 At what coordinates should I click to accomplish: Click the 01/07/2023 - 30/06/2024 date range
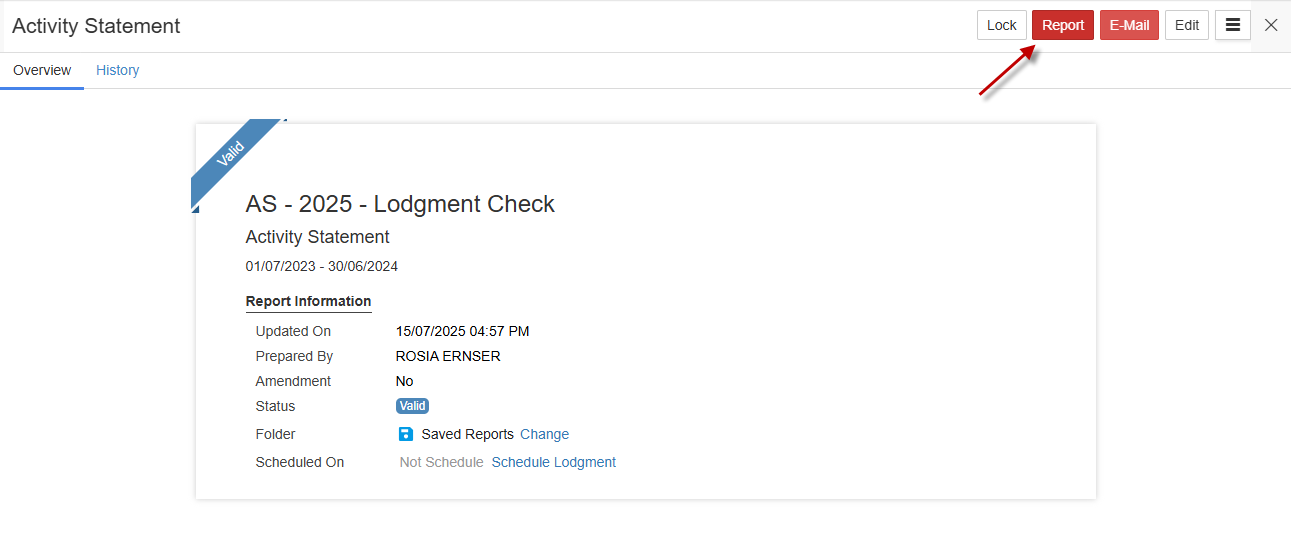coord(321,266)
